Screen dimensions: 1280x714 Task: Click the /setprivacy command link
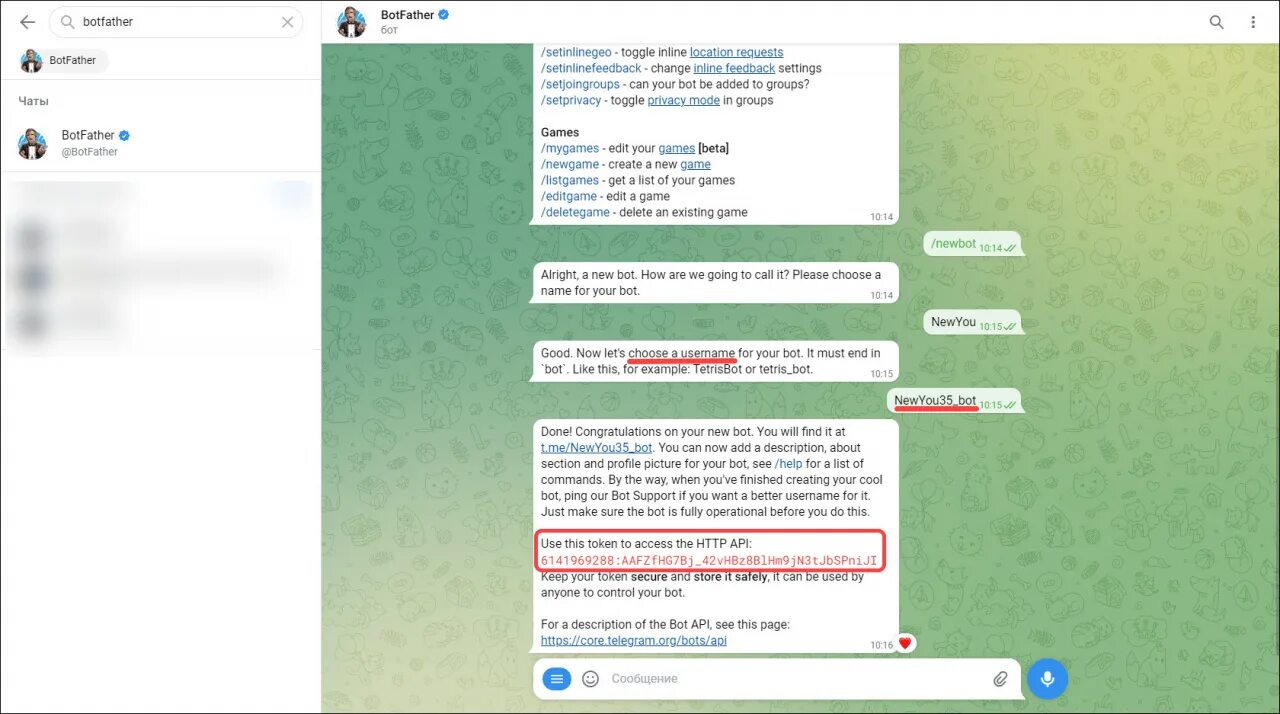coord(571,100)
